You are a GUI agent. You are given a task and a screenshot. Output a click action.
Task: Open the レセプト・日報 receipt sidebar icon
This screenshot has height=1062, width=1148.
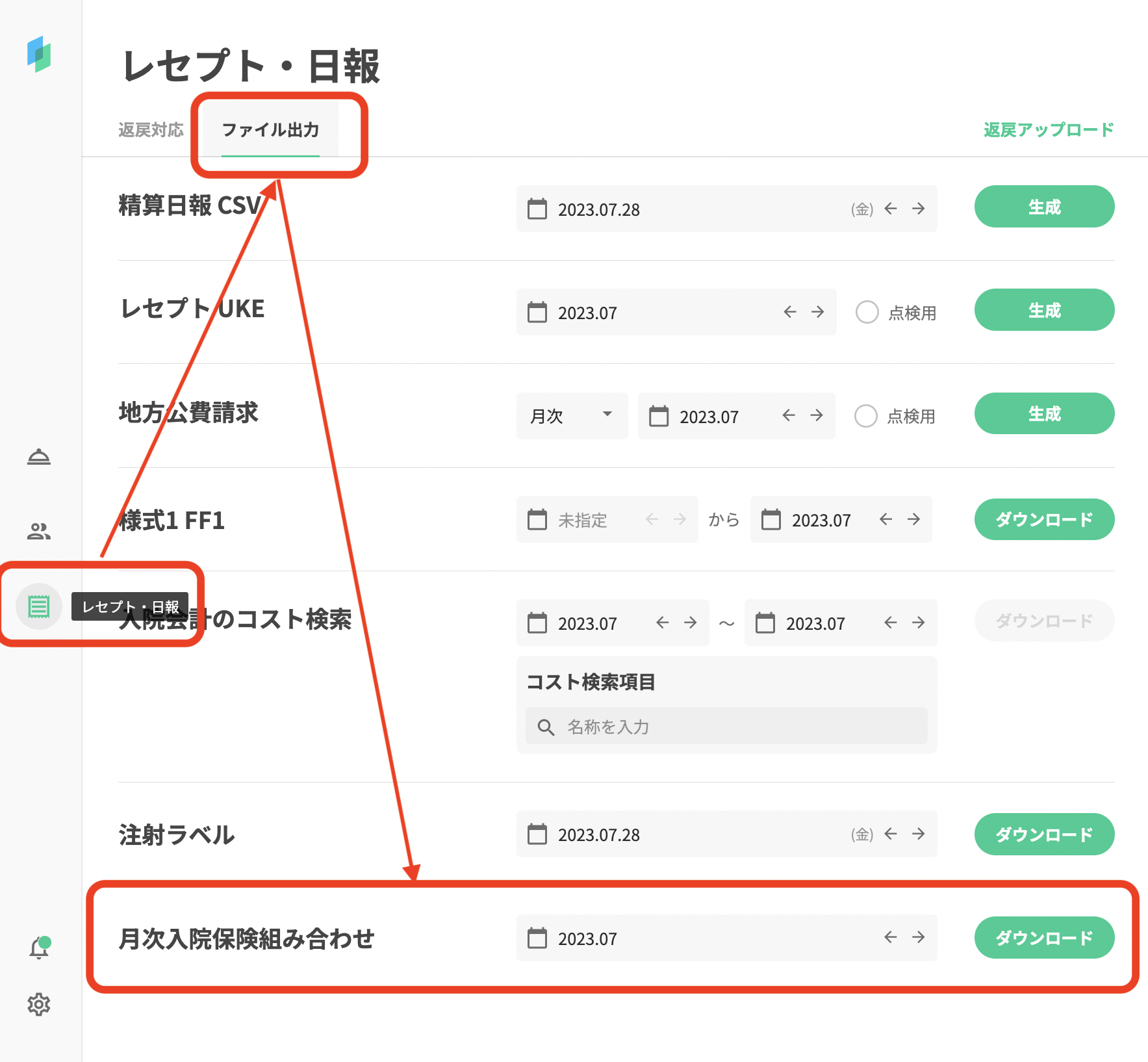click(39, 606)
